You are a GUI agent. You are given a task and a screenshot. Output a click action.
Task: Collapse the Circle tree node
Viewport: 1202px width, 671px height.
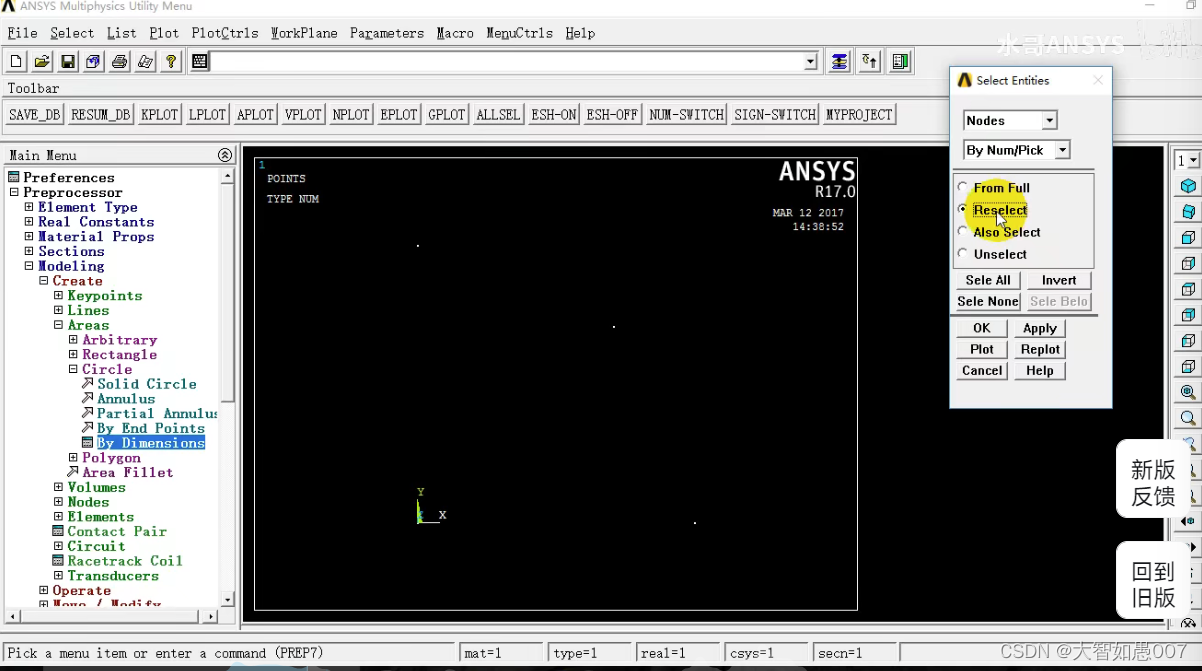click(73, 369)
